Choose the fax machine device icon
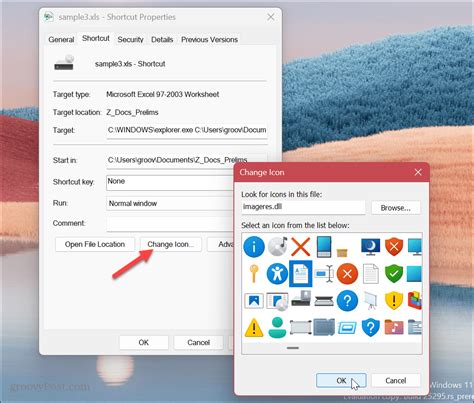Viewport: 474px width, 403px height. click(x=301, y=299)
